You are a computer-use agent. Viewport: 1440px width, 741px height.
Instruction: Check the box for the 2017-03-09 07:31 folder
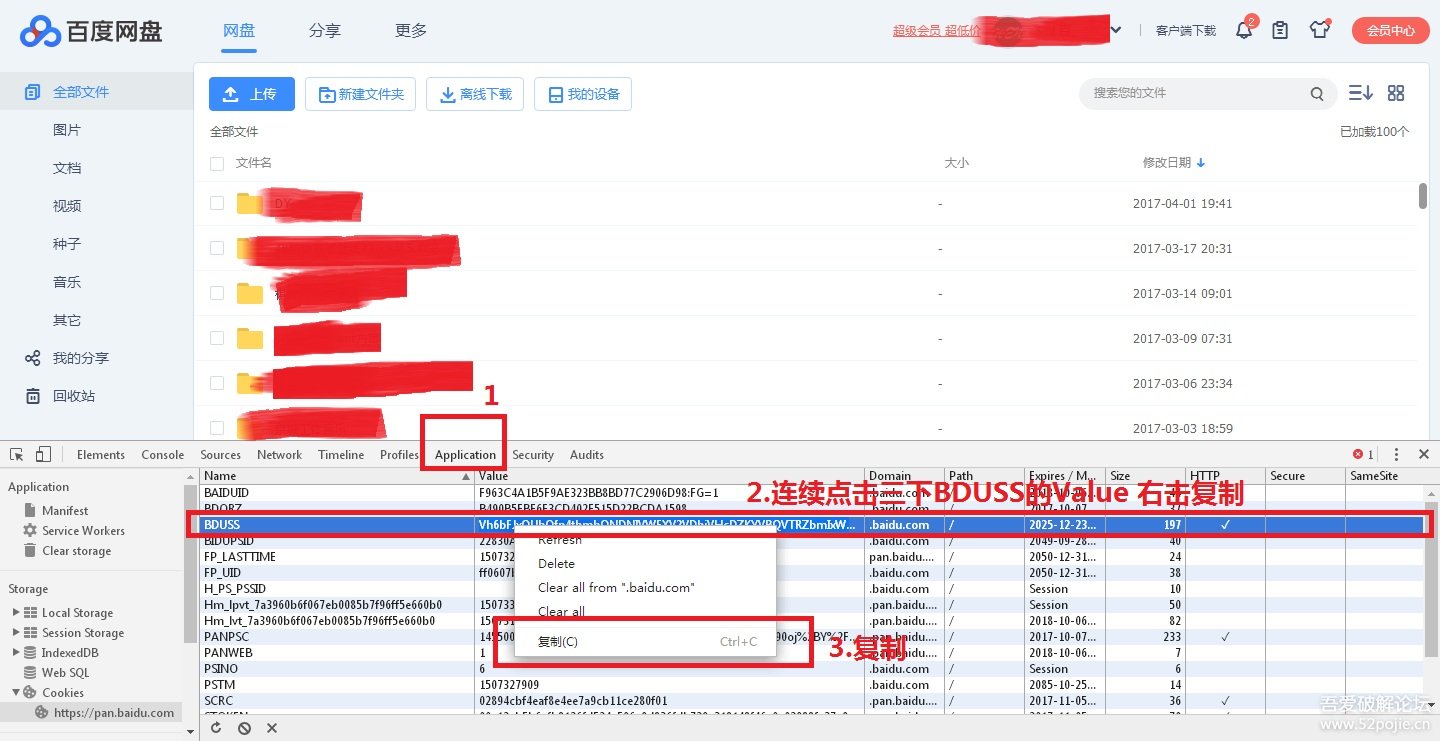(217, 338)
